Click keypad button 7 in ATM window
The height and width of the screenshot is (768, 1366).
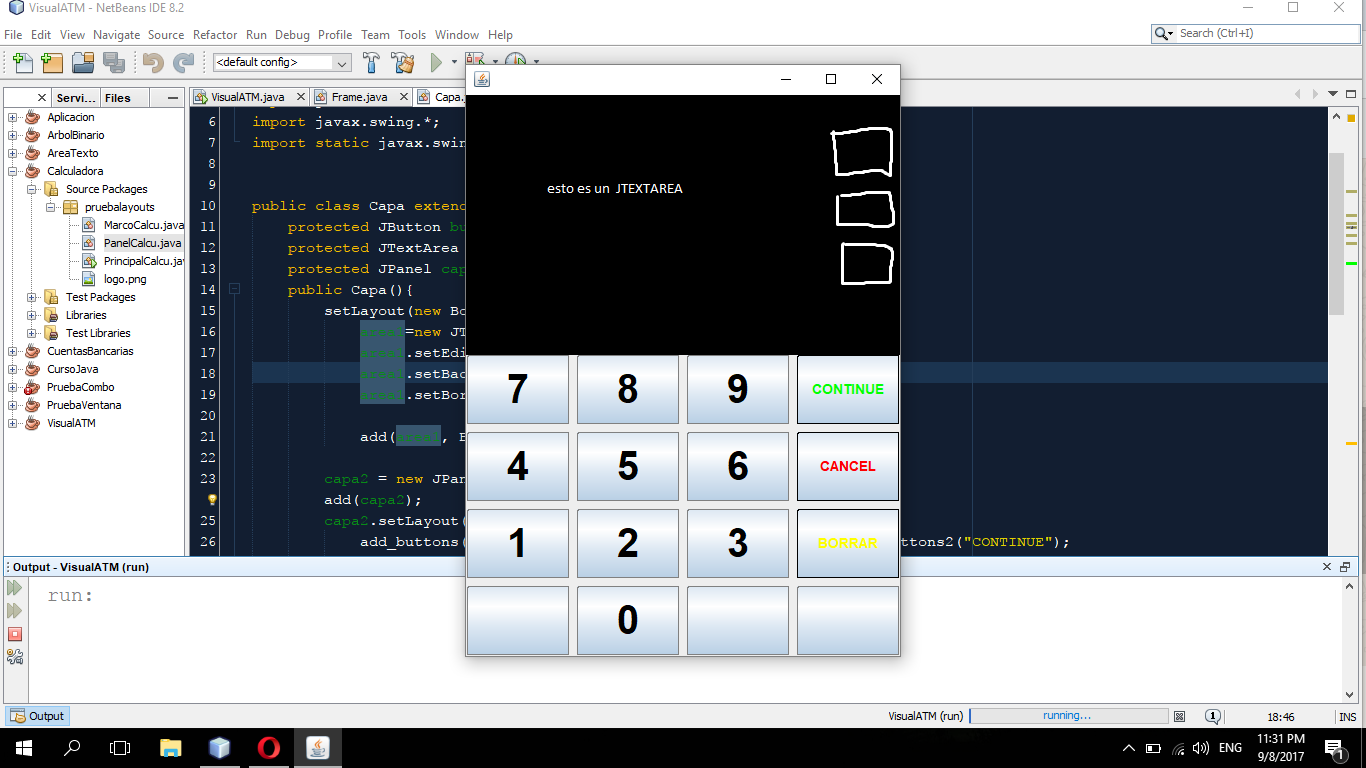(518, 389)
